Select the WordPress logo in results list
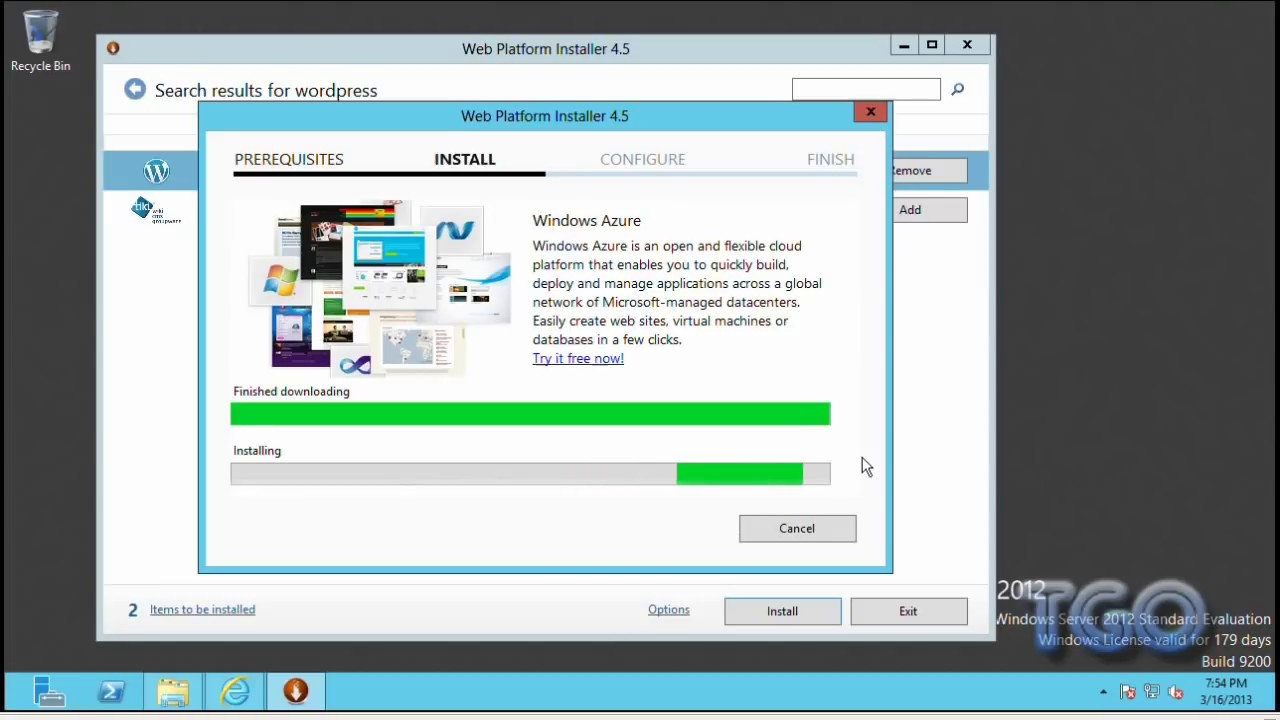Screen dimensions: 1280x720 click(156, 171)
